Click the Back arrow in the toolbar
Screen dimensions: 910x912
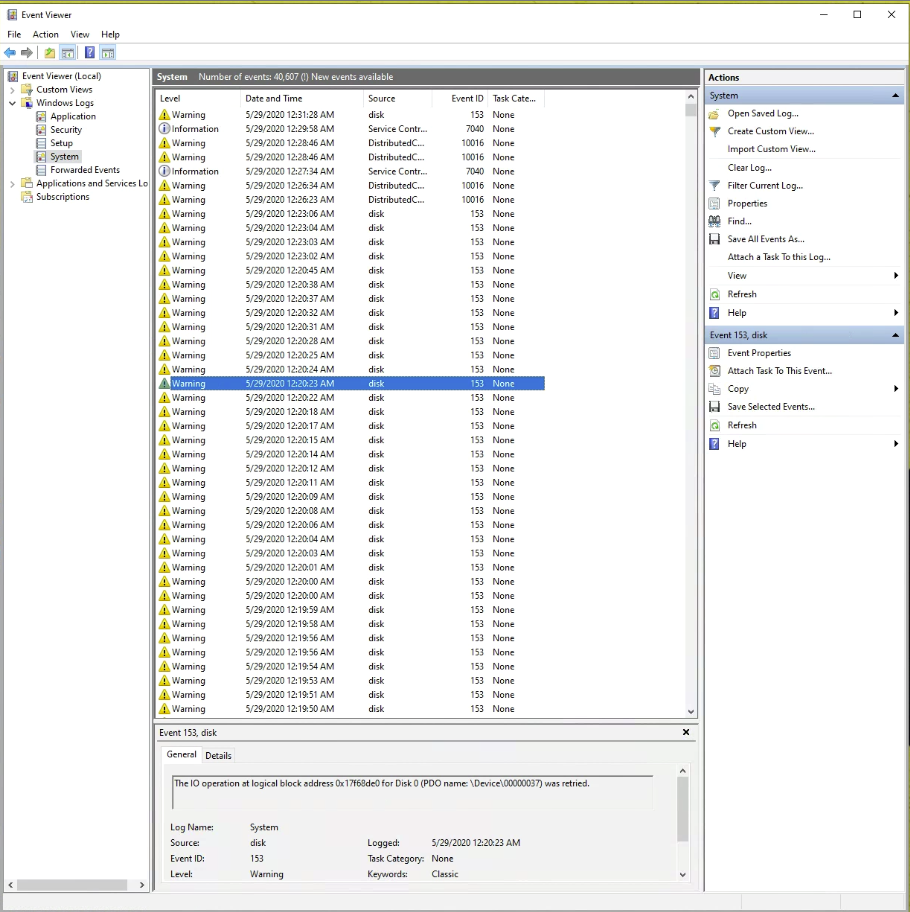tap(10, 53)
